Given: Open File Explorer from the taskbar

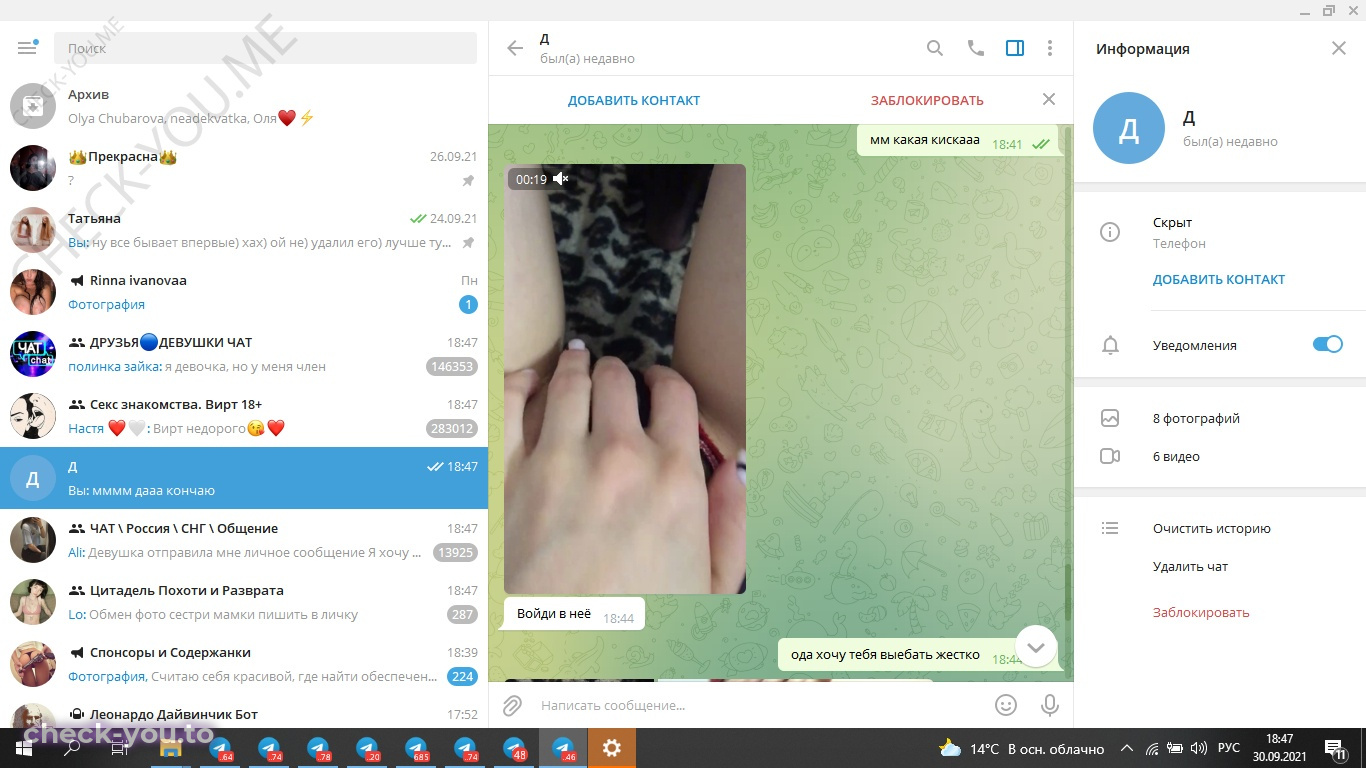Looking at the screenshot, I should click(170, 748).
